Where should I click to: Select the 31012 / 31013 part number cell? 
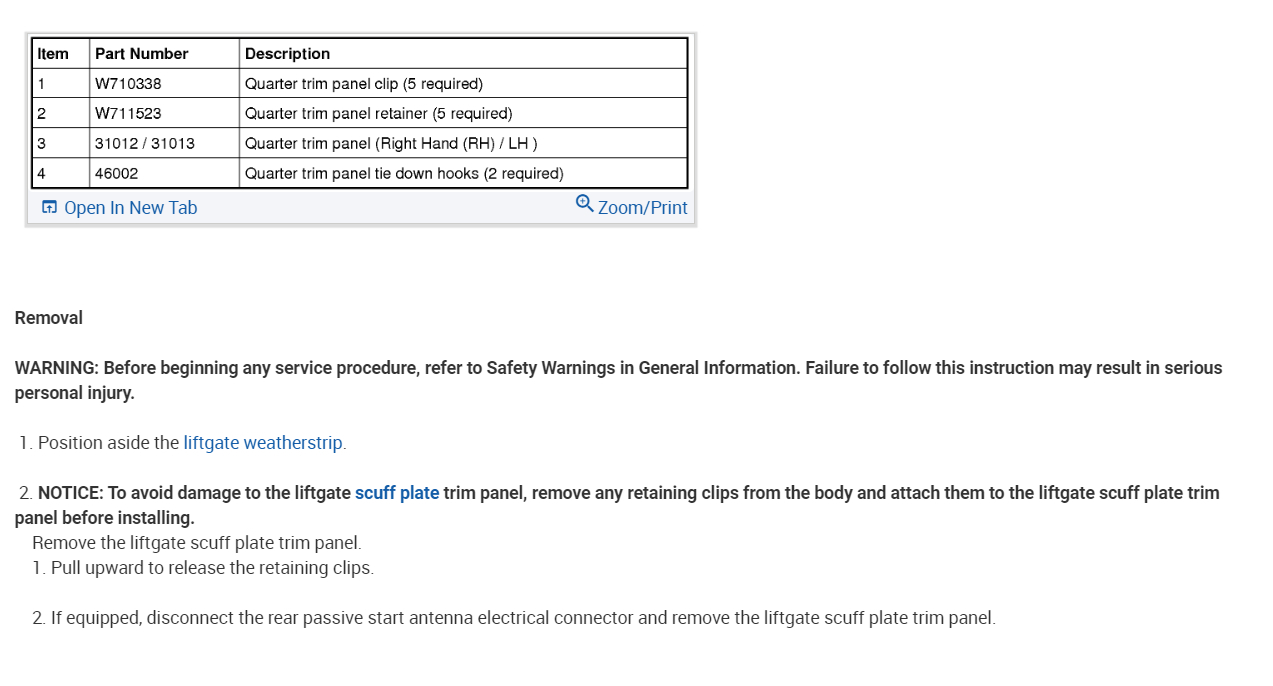(145, 144)
